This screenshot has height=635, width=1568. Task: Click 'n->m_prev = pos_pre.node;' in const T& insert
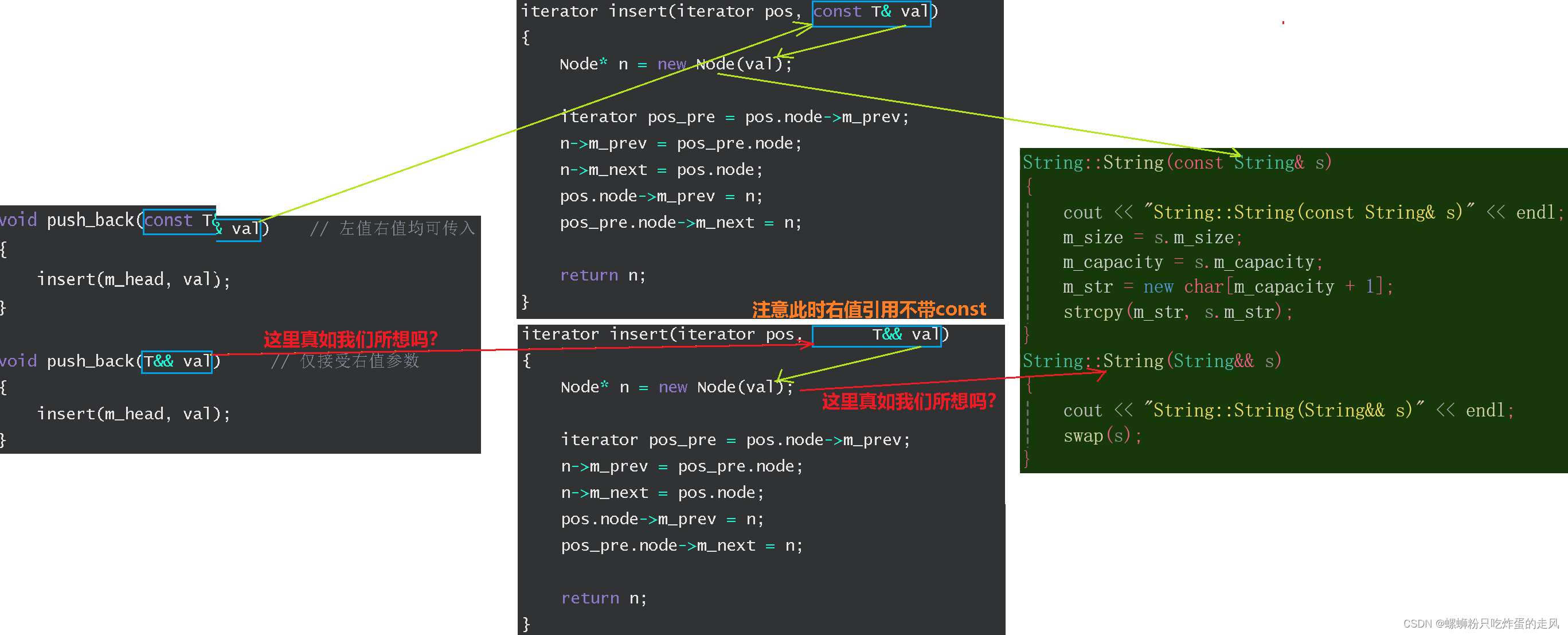(x=681, y=143)
